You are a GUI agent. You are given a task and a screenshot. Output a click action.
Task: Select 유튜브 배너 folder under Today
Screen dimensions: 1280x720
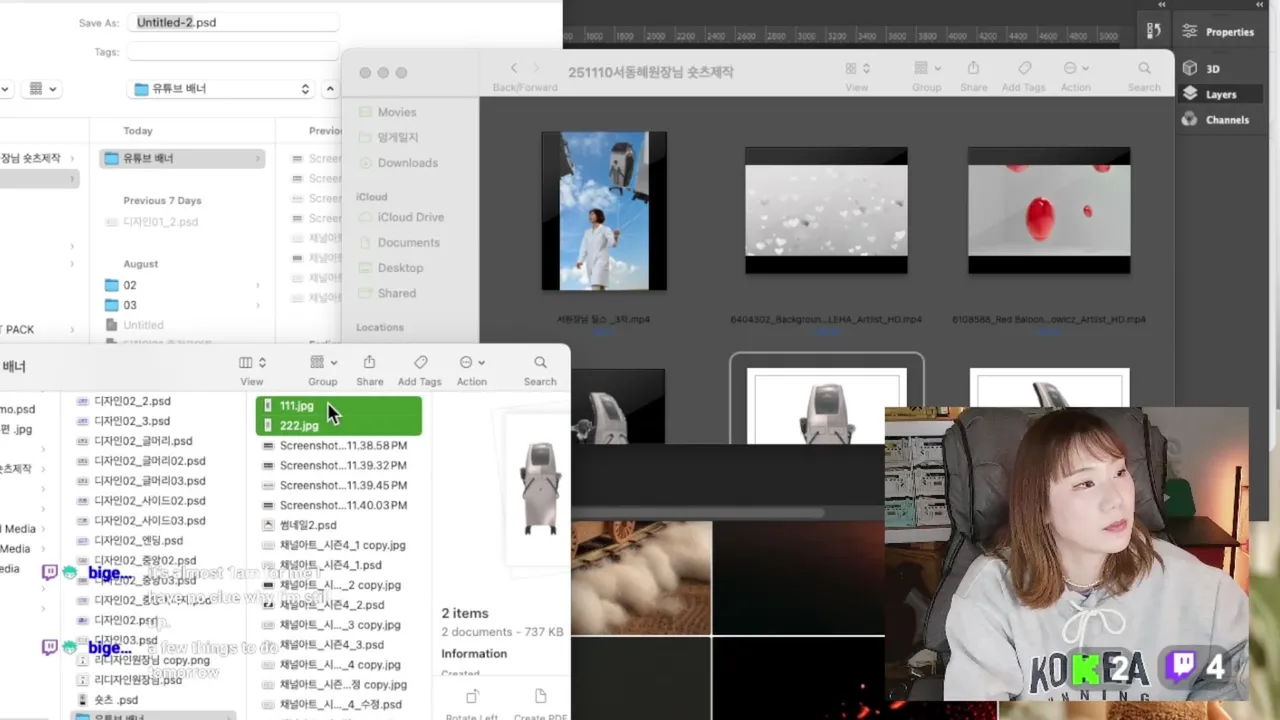pos(182,158)
